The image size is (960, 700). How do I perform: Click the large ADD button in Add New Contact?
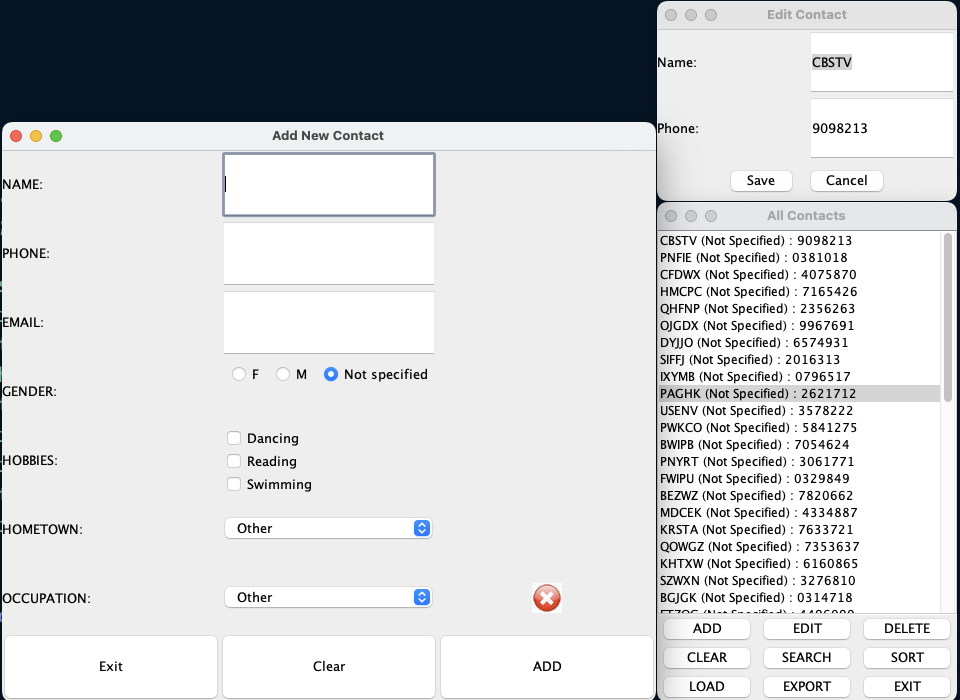click(547, 666)
